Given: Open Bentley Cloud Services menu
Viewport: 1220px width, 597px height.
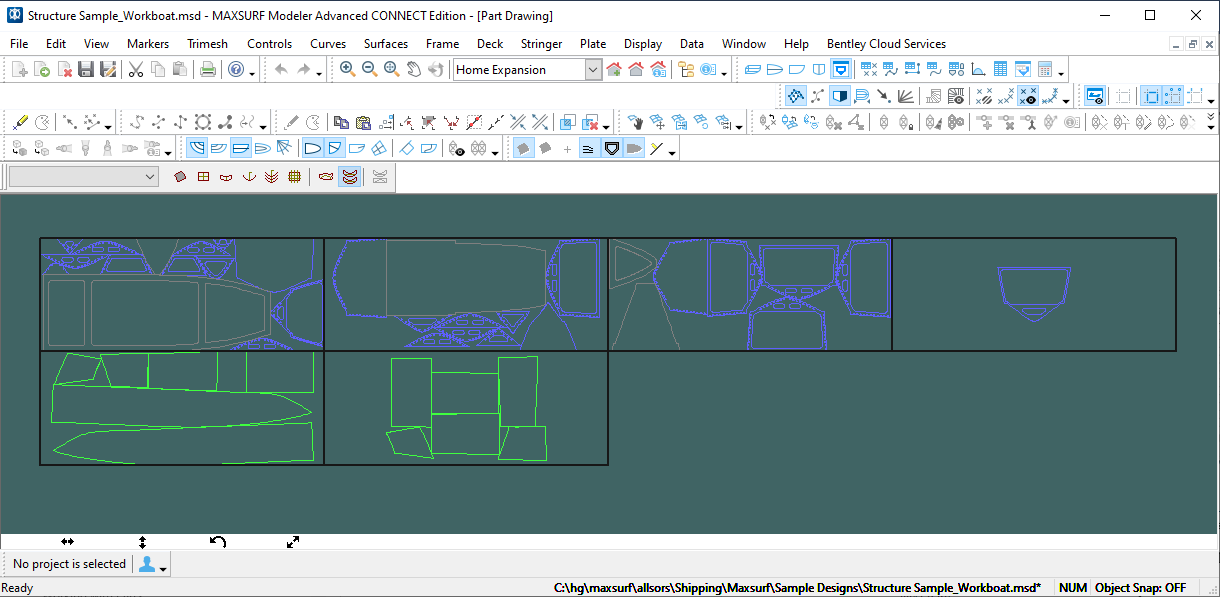Looking at the screenshot, I should click(x=885, y=44).
